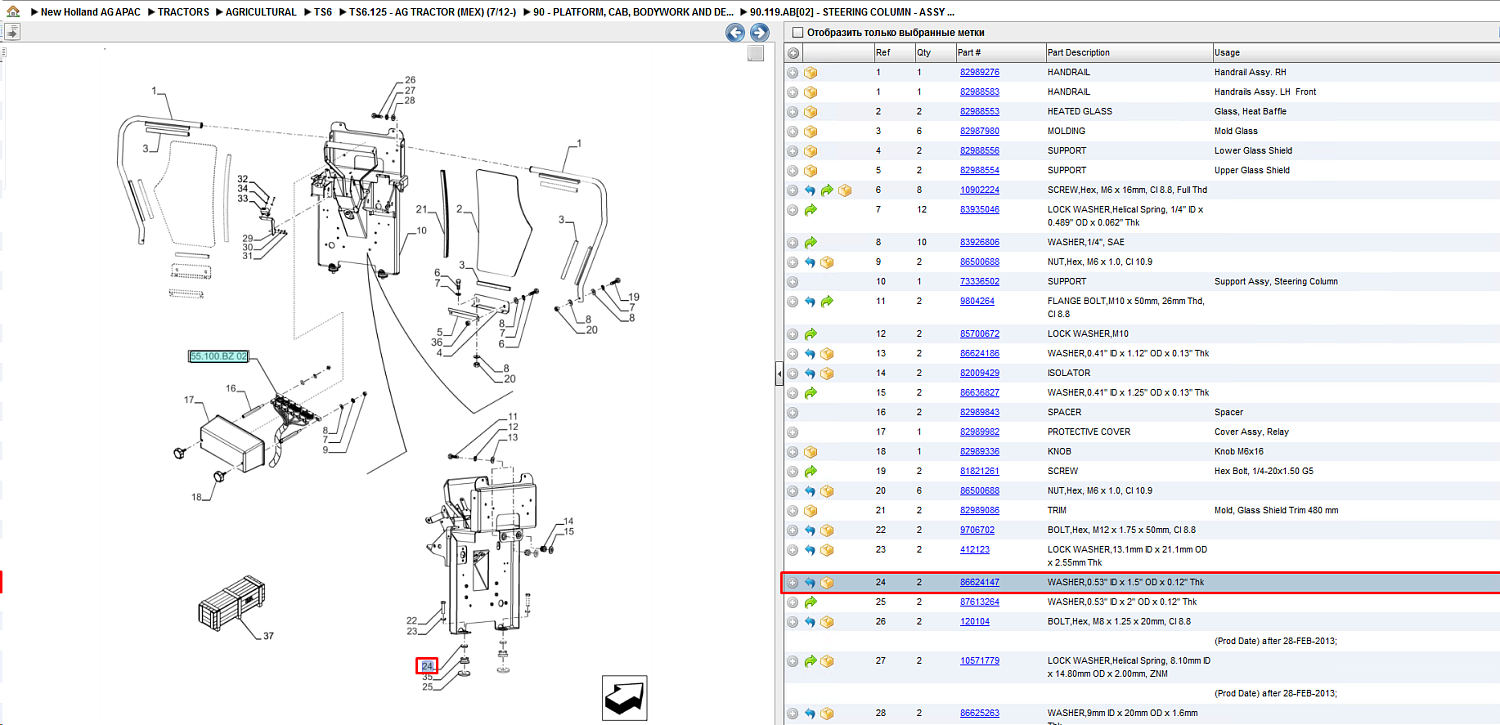Open part number link 9804264

(977, 301)
